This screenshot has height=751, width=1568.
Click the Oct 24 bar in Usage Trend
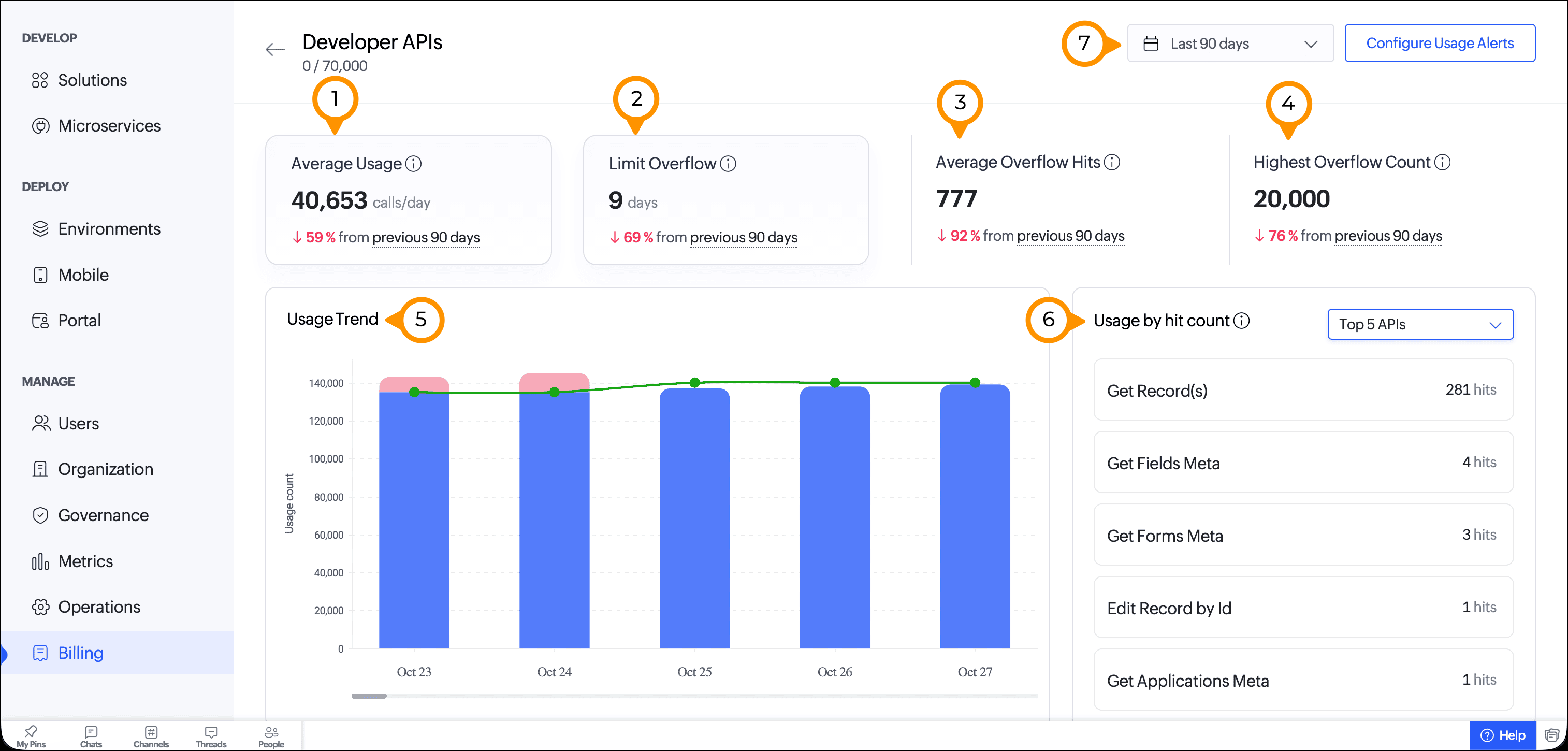point(554,517)
